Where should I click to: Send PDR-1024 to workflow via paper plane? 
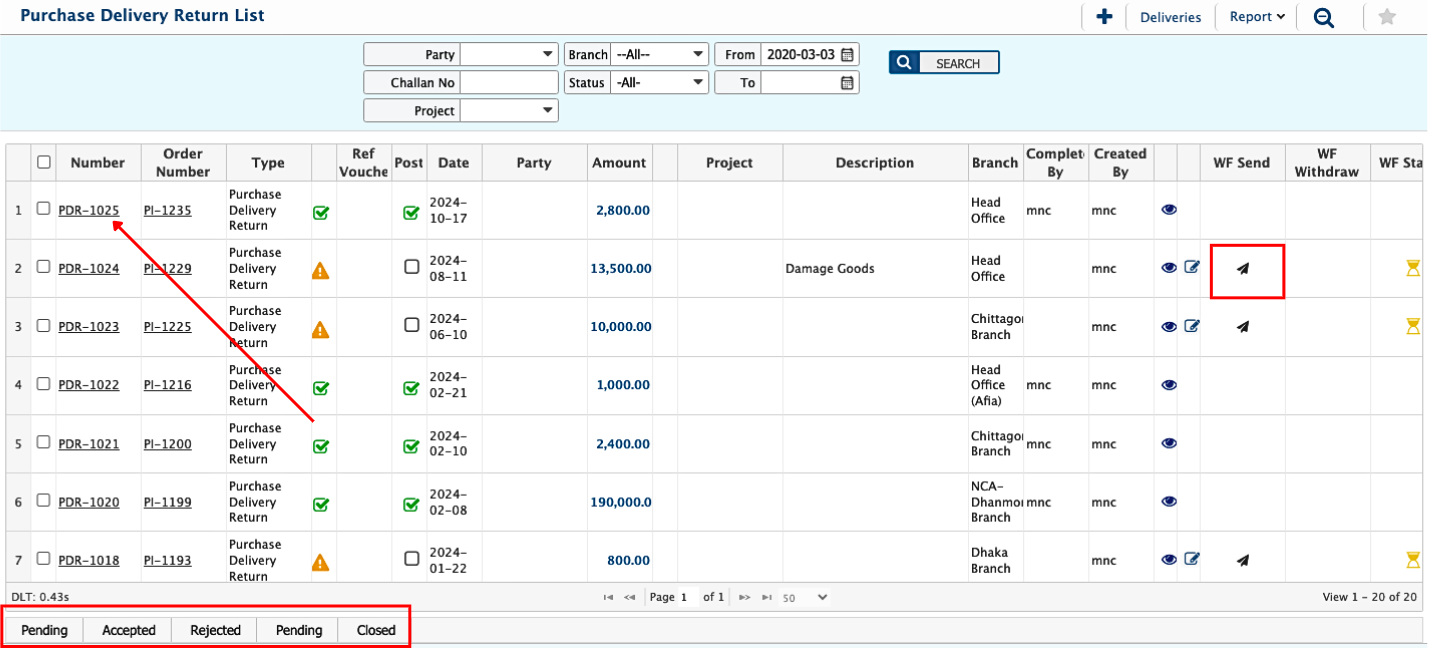coord(1242,268)
